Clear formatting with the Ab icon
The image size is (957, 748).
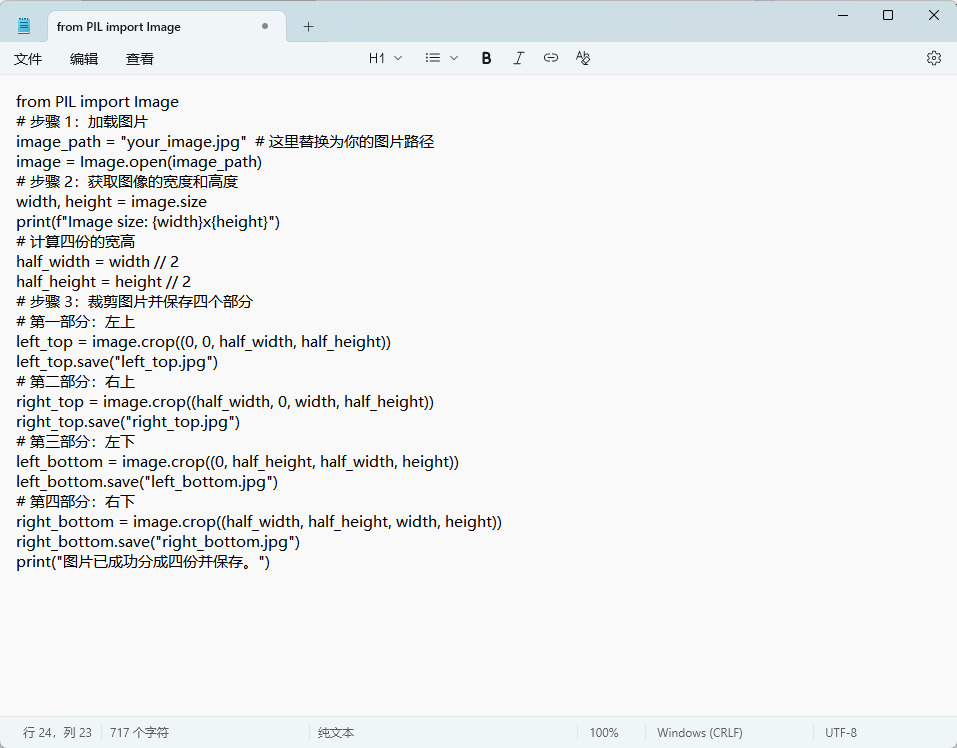583,58
